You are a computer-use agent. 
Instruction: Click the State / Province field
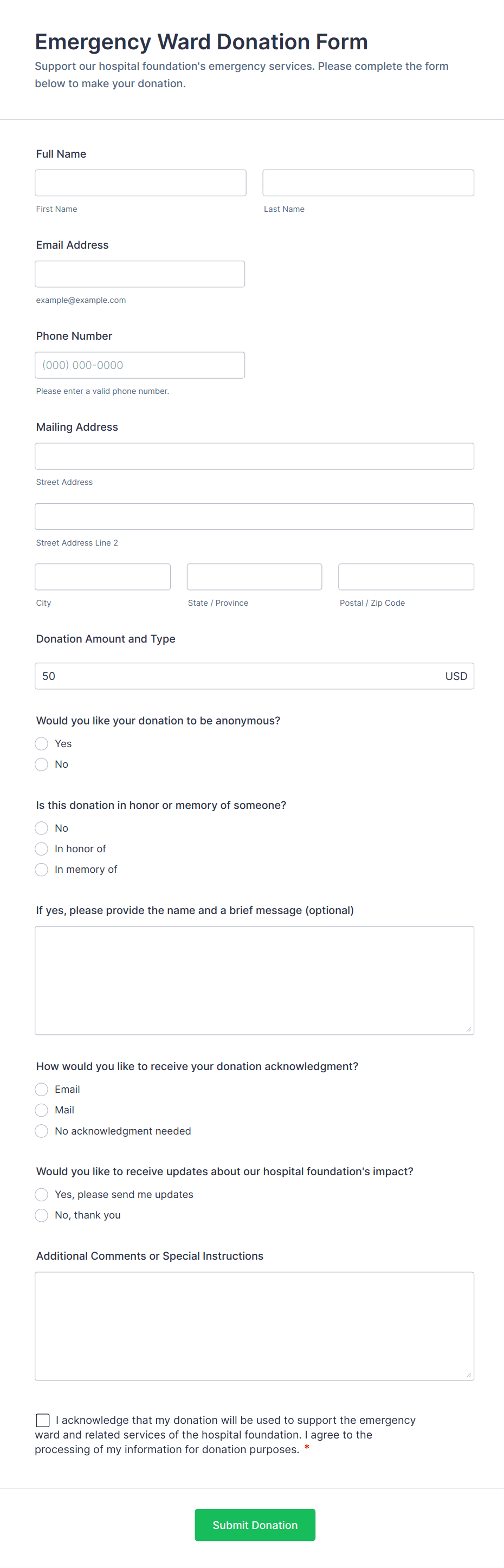pyautogui.click(x=254, y=576)
